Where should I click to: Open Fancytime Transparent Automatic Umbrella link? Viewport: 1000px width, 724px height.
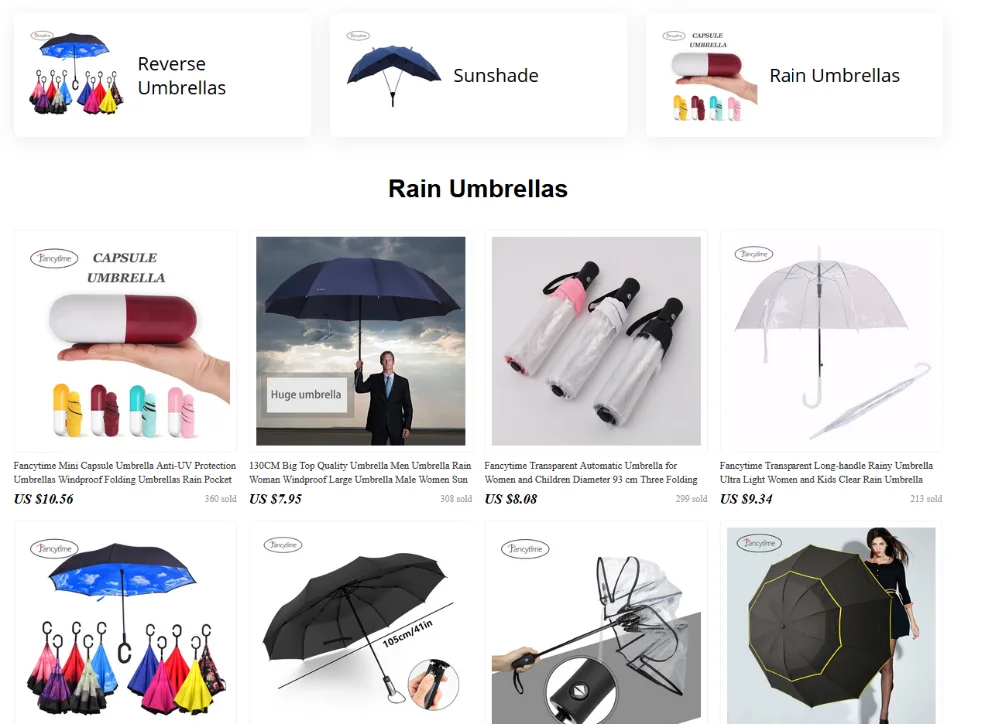(x=591, y=473)
